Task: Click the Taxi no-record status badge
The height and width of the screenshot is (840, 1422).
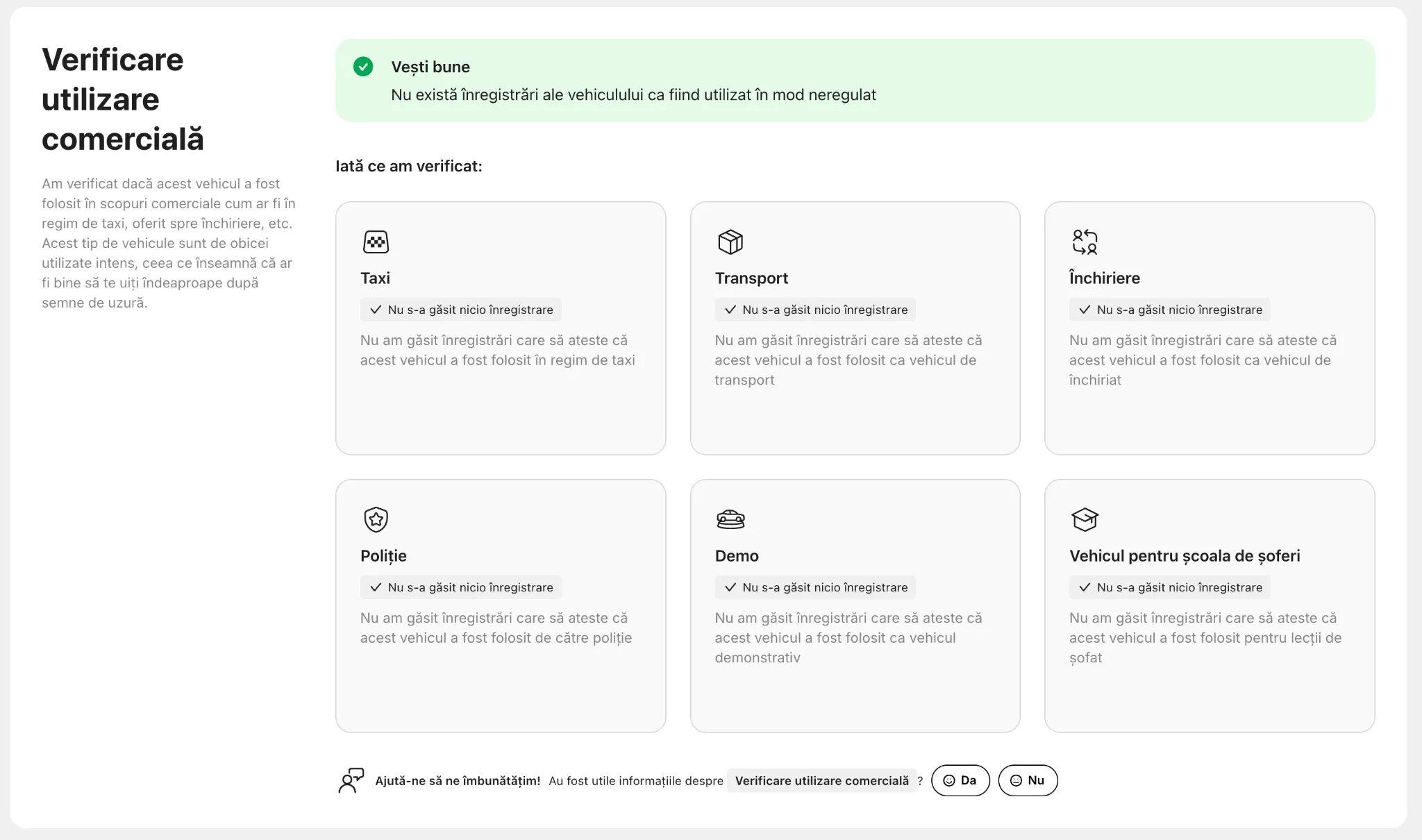Action: 461,310
